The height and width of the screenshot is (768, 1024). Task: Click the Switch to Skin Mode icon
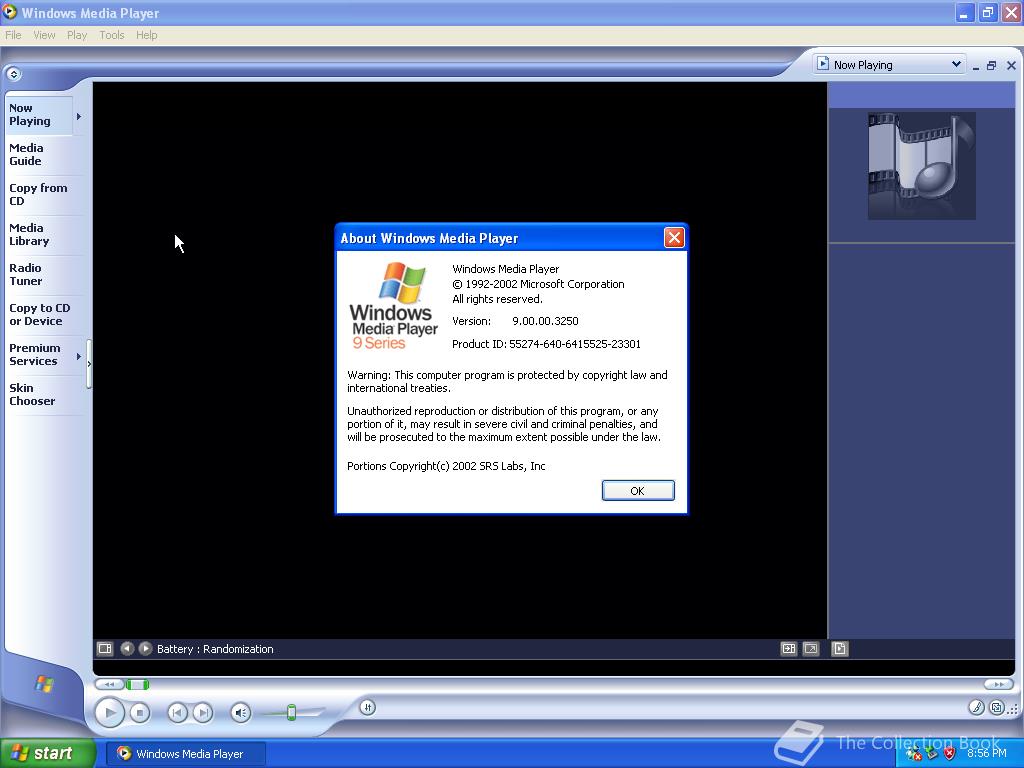[998, 707]
